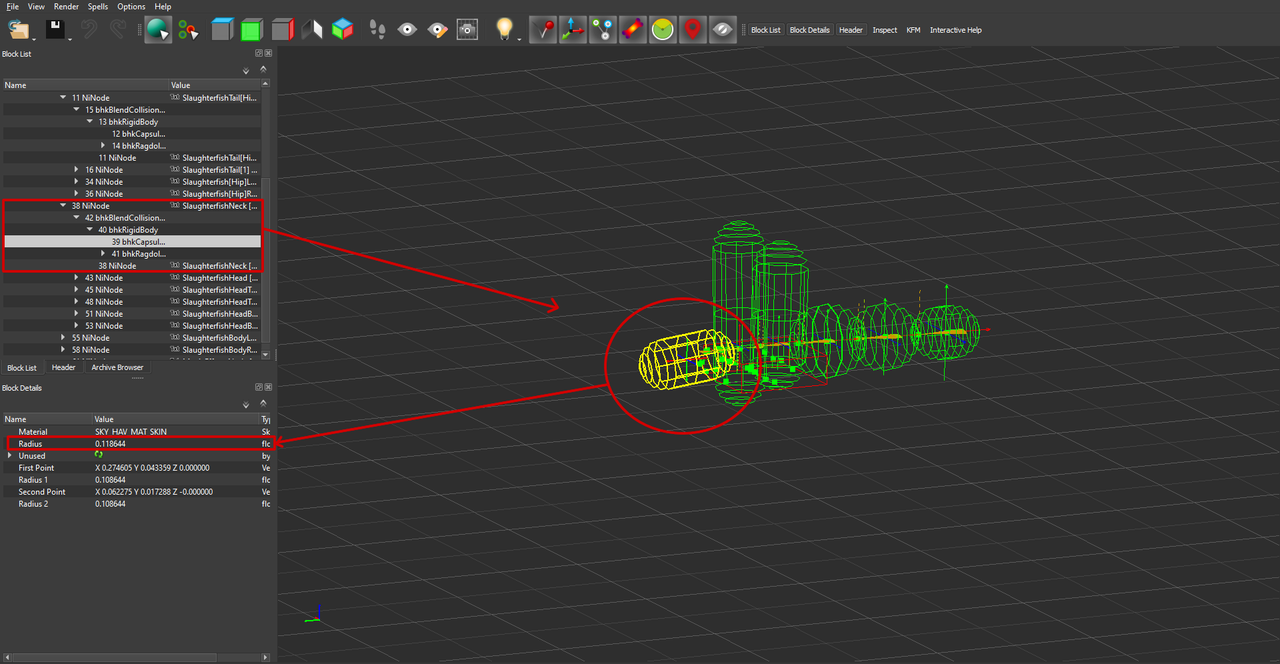Expand the 14 bhkRagdol node
The height and width of the screenshot is (664, 1280).
point(103,145)
